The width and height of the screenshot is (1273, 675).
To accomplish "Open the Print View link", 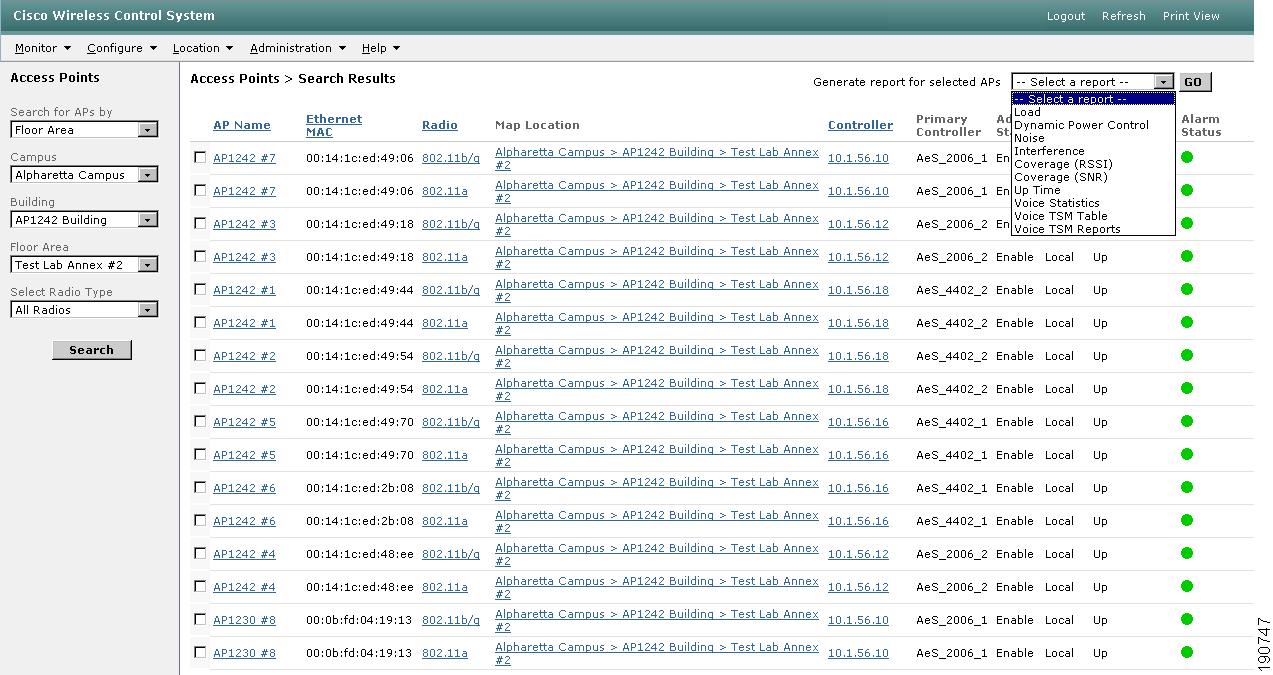I will [1191, 16].
